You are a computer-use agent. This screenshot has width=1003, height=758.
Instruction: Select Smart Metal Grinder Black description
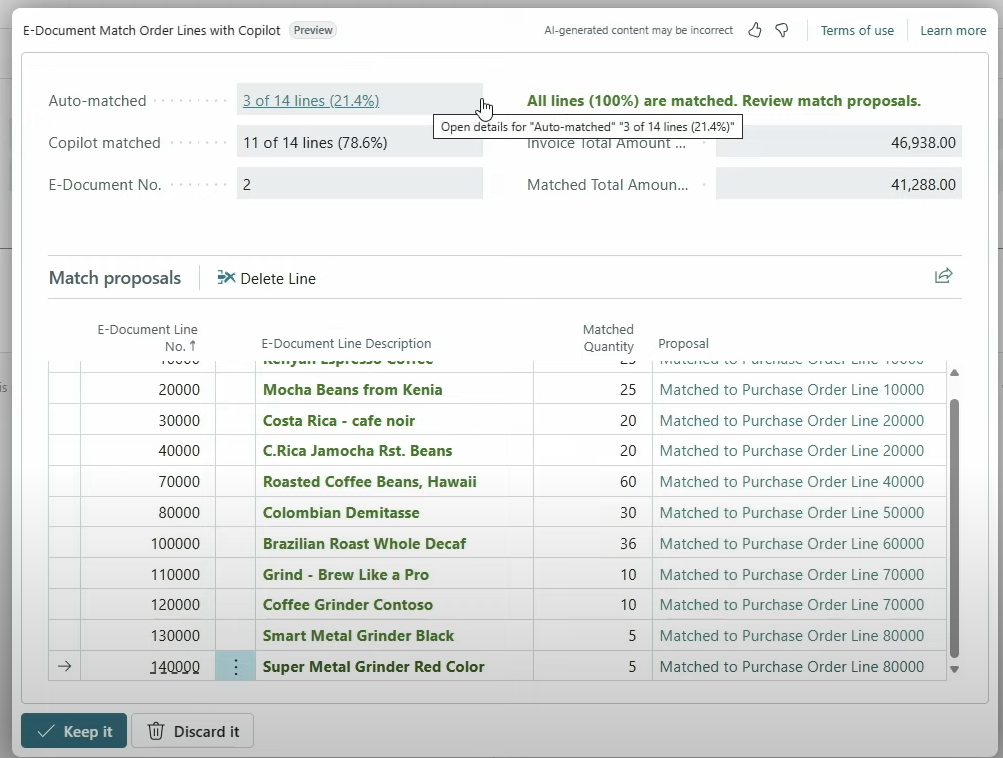click(358, 636)
